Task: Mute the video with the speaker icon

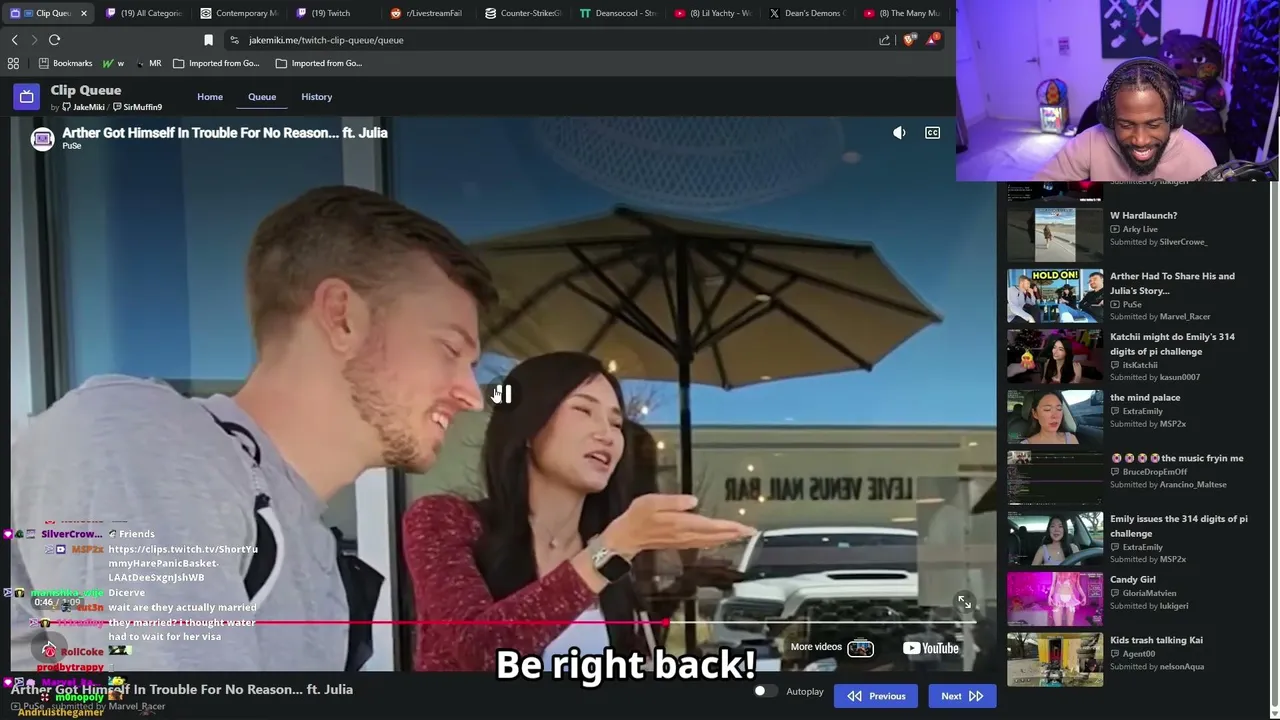Action: (899, 133)
